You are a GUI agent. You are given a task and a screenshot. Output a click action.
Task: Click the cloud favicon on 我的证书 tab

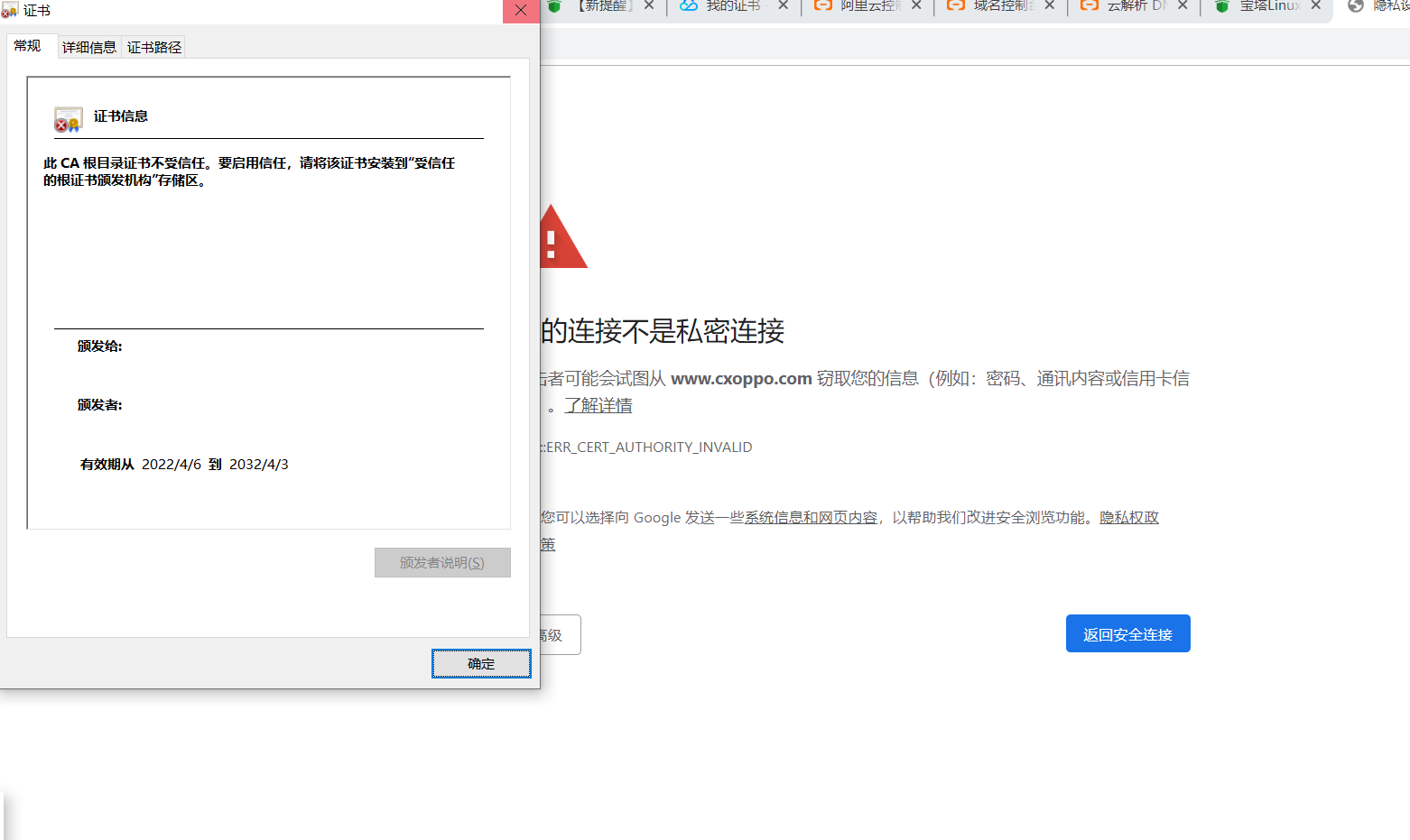689,5
